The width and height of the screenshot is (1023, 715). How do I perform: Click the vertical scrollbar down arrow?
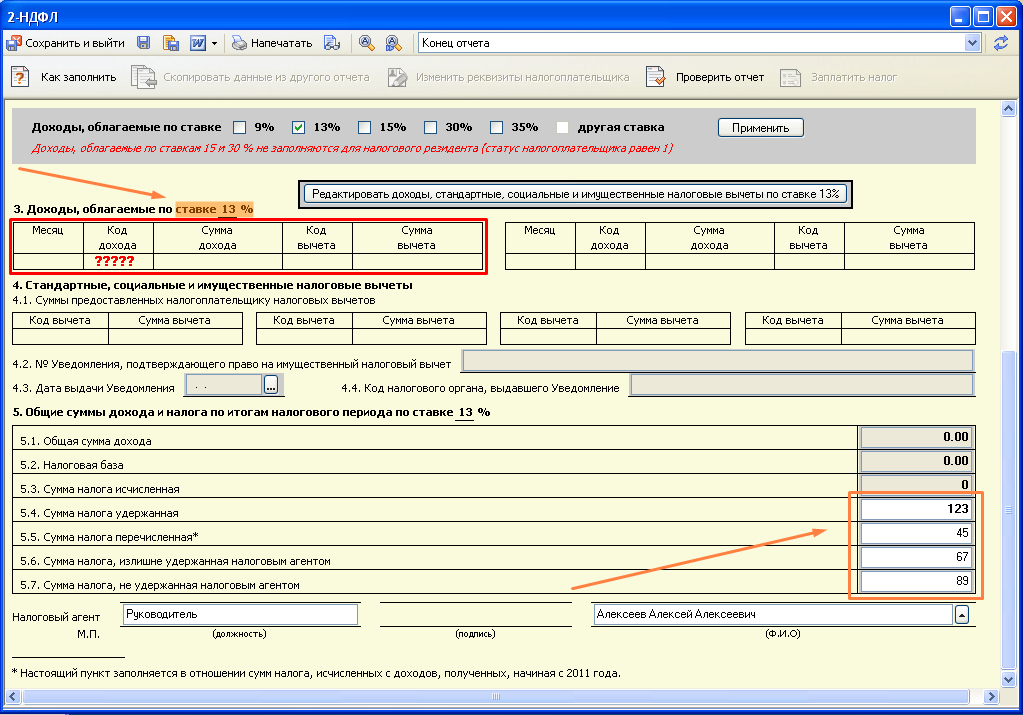point(1009,679)
